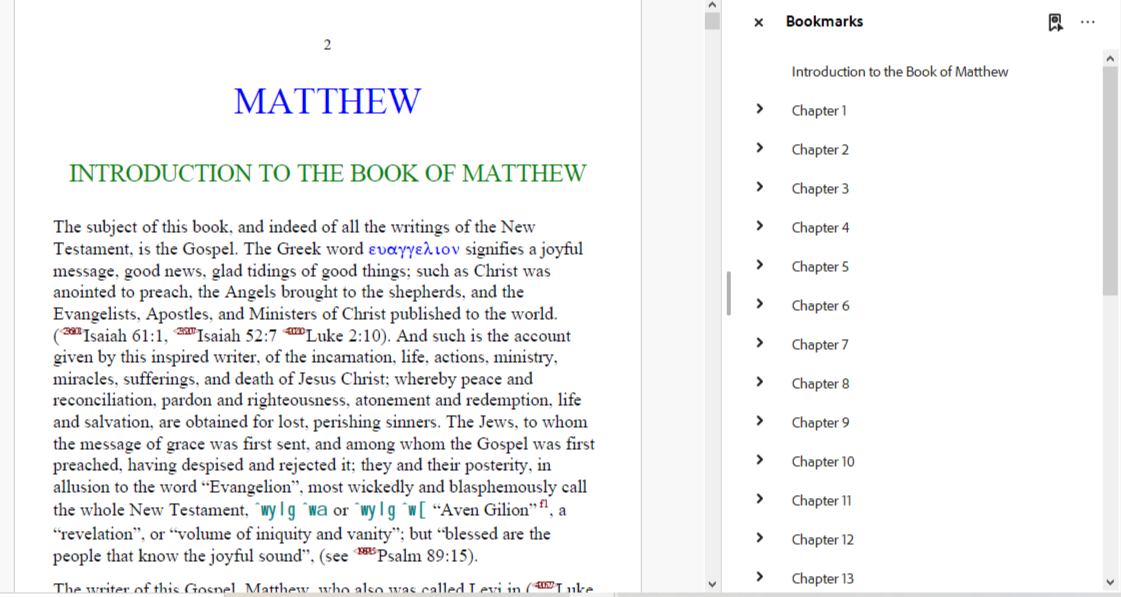Select the Chapter 7 bookmark

(x=820, y=345)
